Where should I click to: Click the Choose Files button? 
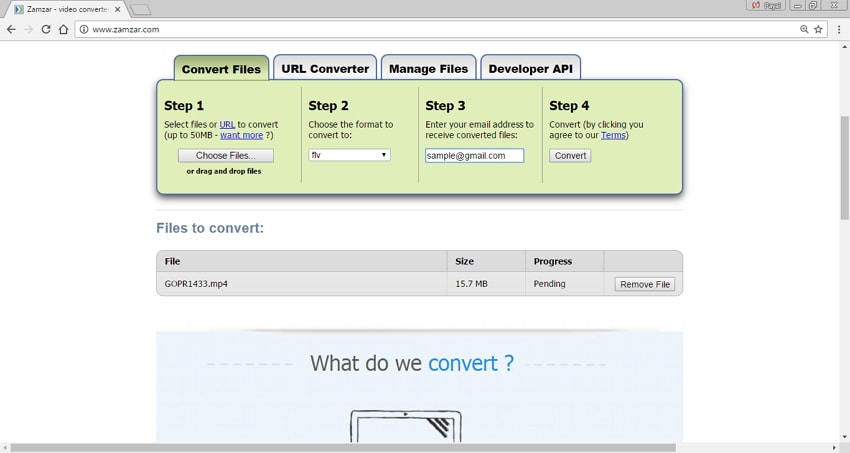click(x=226, y=156)
